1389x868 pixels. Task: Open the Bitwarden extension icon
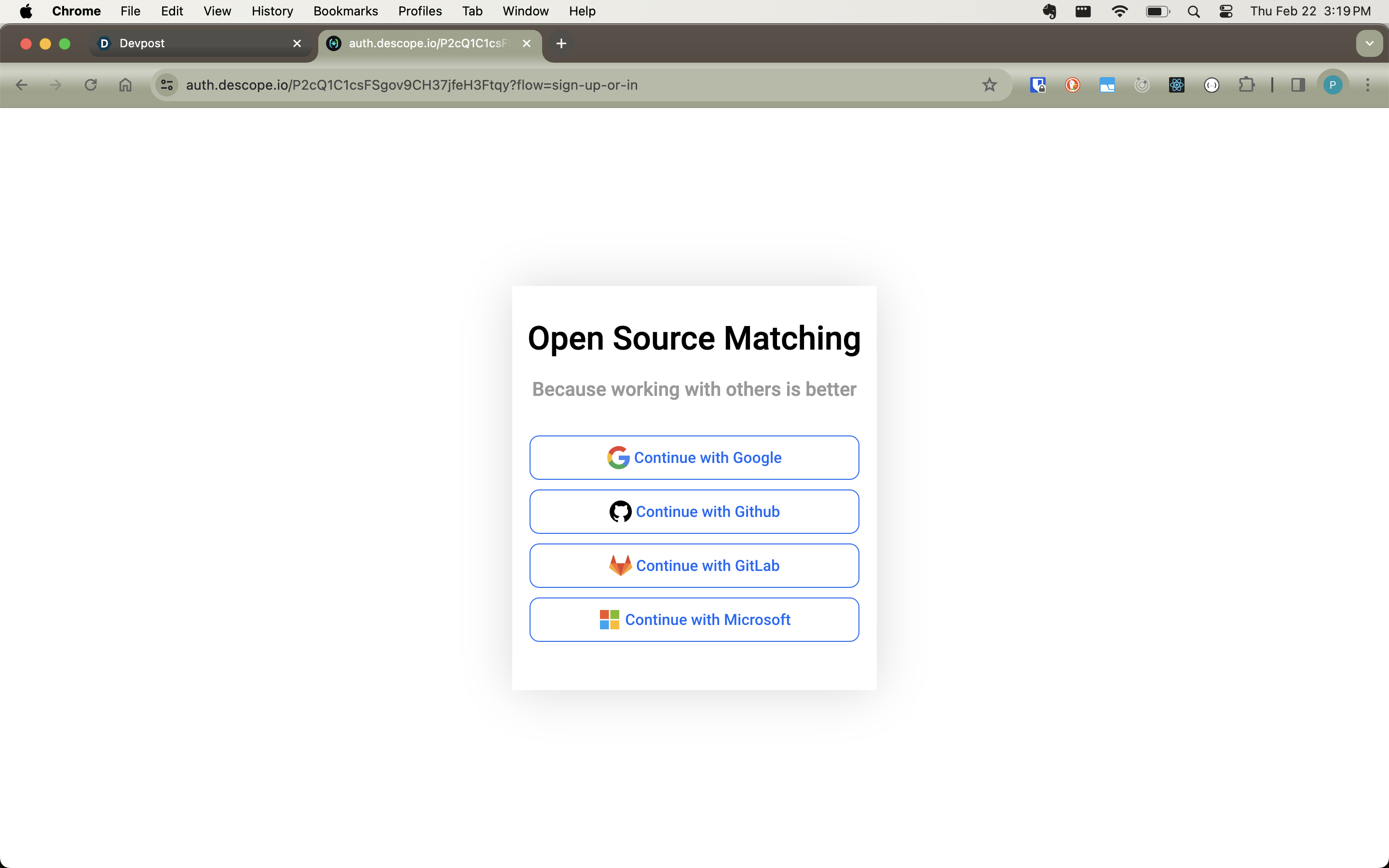tap(1038, 85)
